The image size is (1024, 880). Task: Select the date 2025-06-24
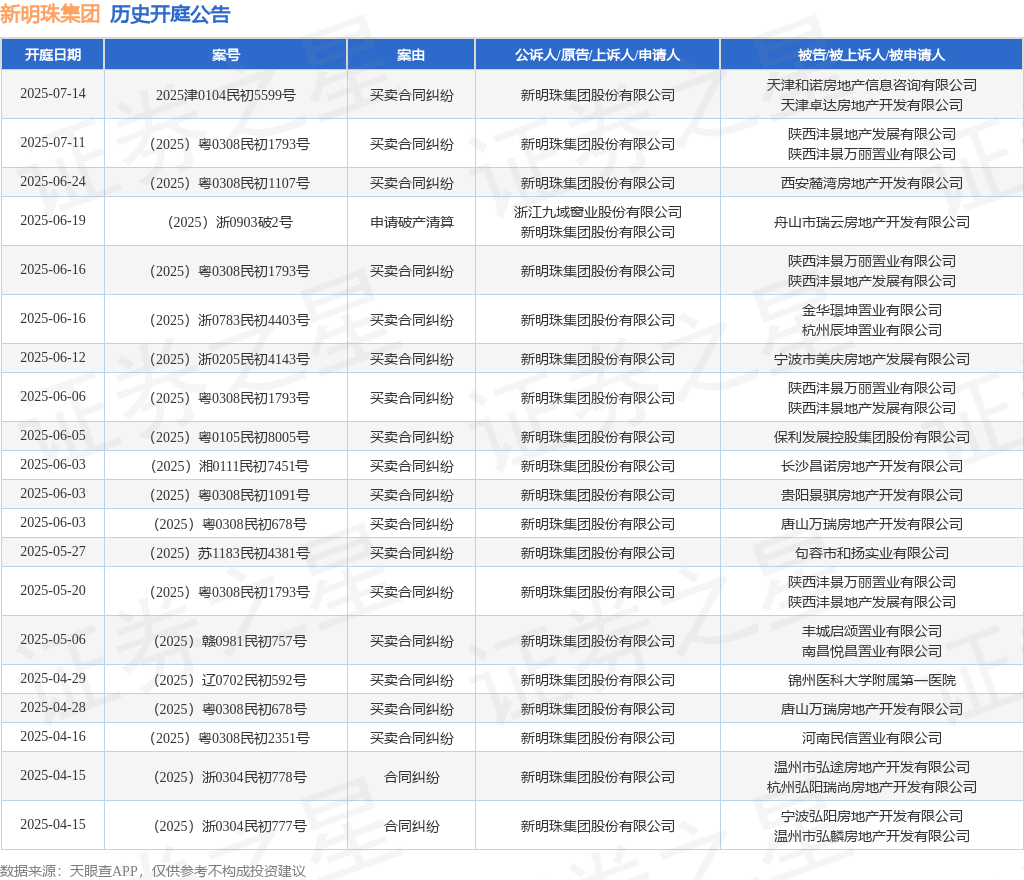point(53,181)
